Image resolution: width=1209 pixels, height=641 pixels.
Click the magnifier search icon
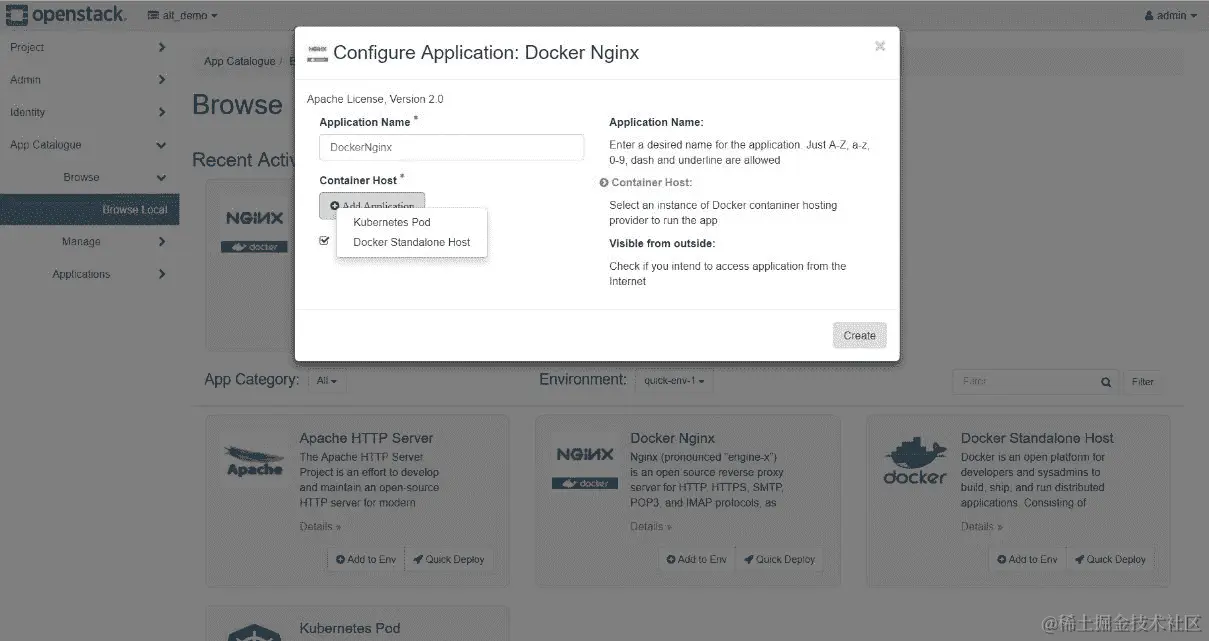pos(1106,382)
